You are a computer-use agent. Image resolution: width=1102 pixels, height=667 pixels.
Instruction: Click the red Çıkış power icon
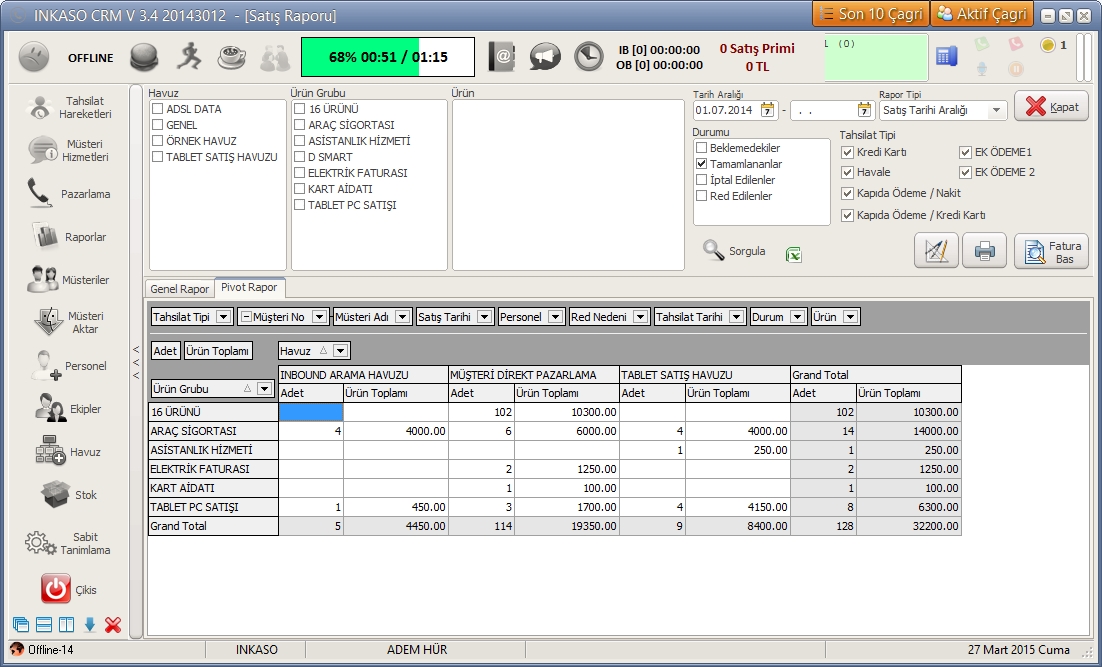click(56, 589)
